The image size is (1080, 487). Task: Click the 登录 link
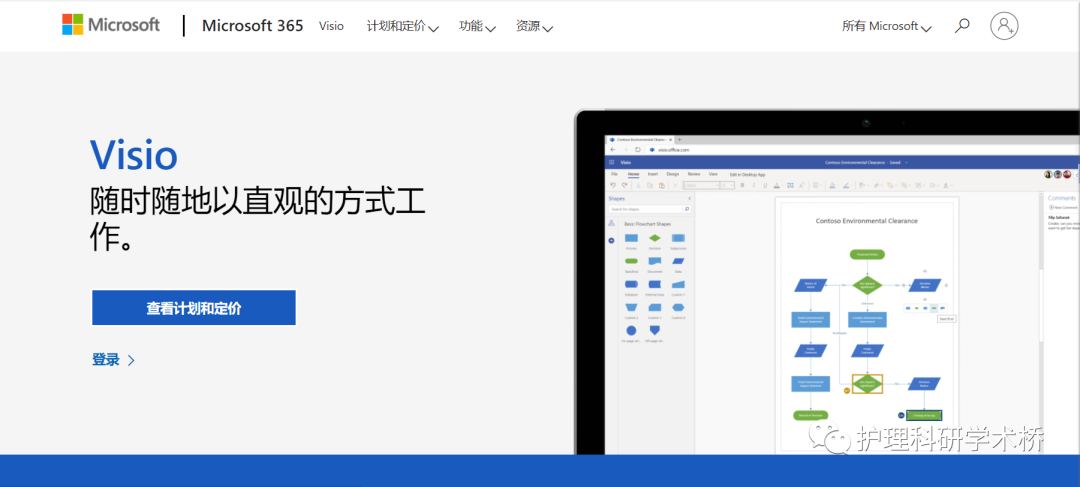tap(114, 360)
